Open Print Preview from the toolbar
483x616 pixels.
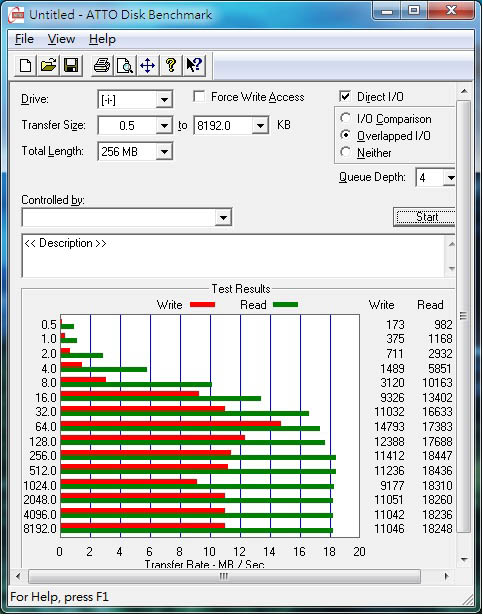tap(125, 65)
